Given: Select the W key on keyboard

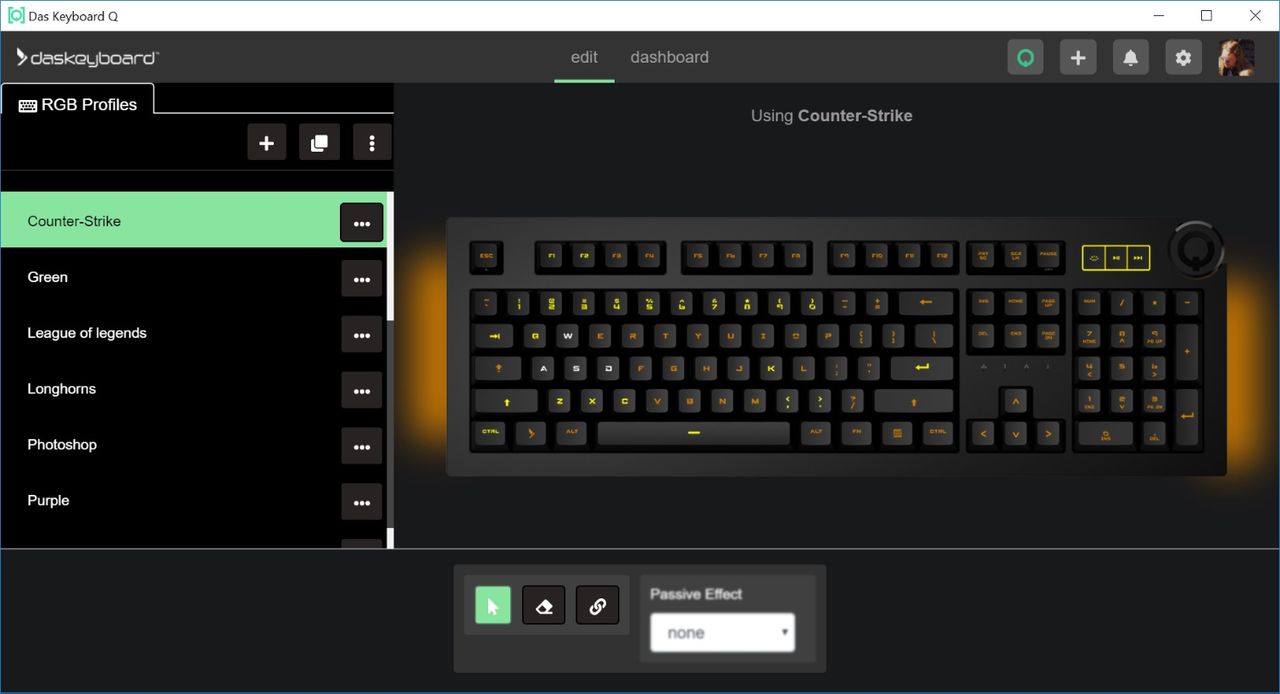Looking at the screenshot, I should coord(567,336).
